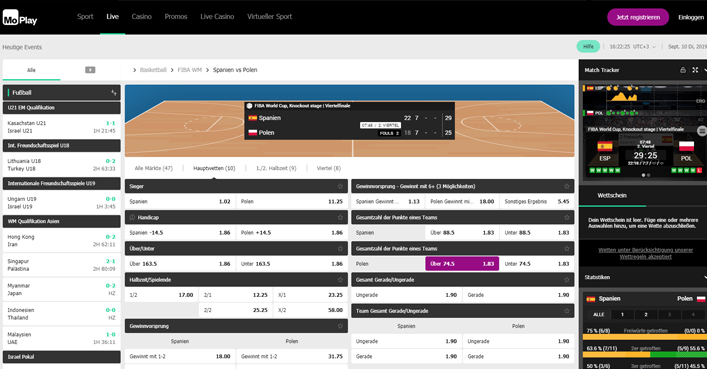Select the Alle events tab

[31, 70]
